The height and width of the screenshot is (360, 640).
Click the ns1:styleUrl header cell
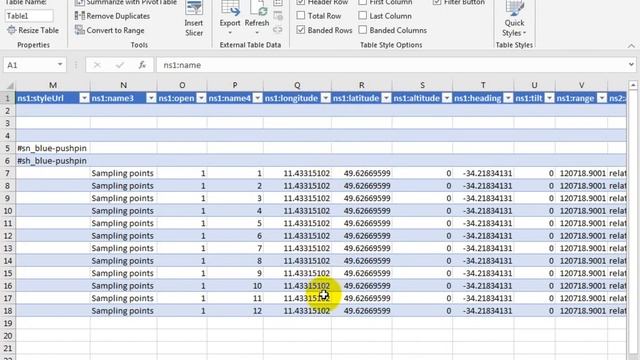53,98
